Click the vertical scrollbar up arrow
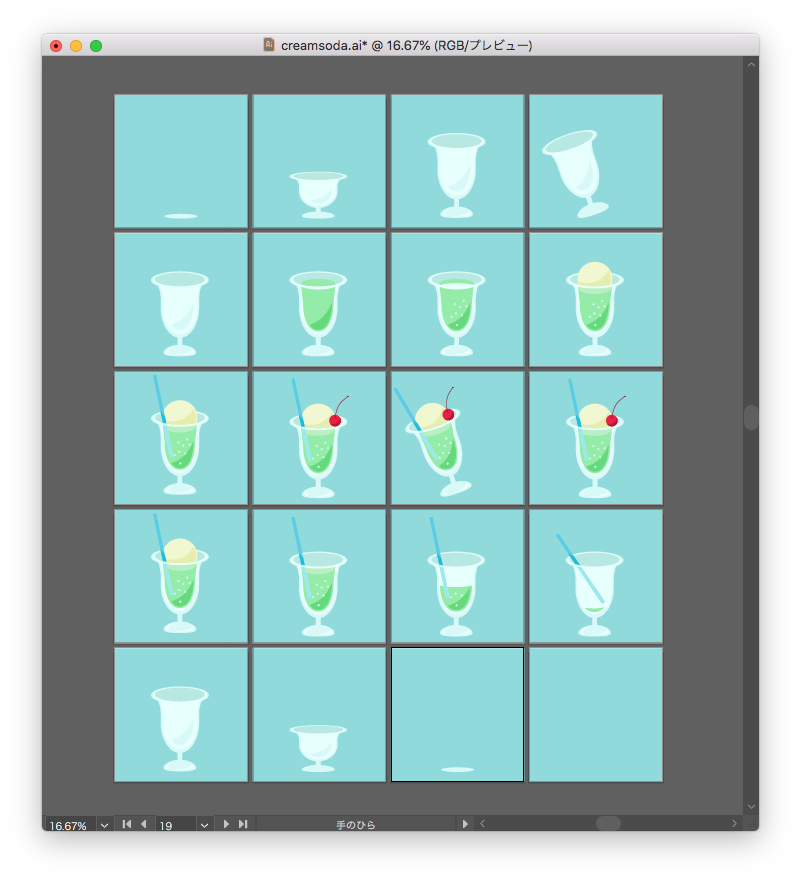Viewport: 801px width, 881px height. [752, 65]
